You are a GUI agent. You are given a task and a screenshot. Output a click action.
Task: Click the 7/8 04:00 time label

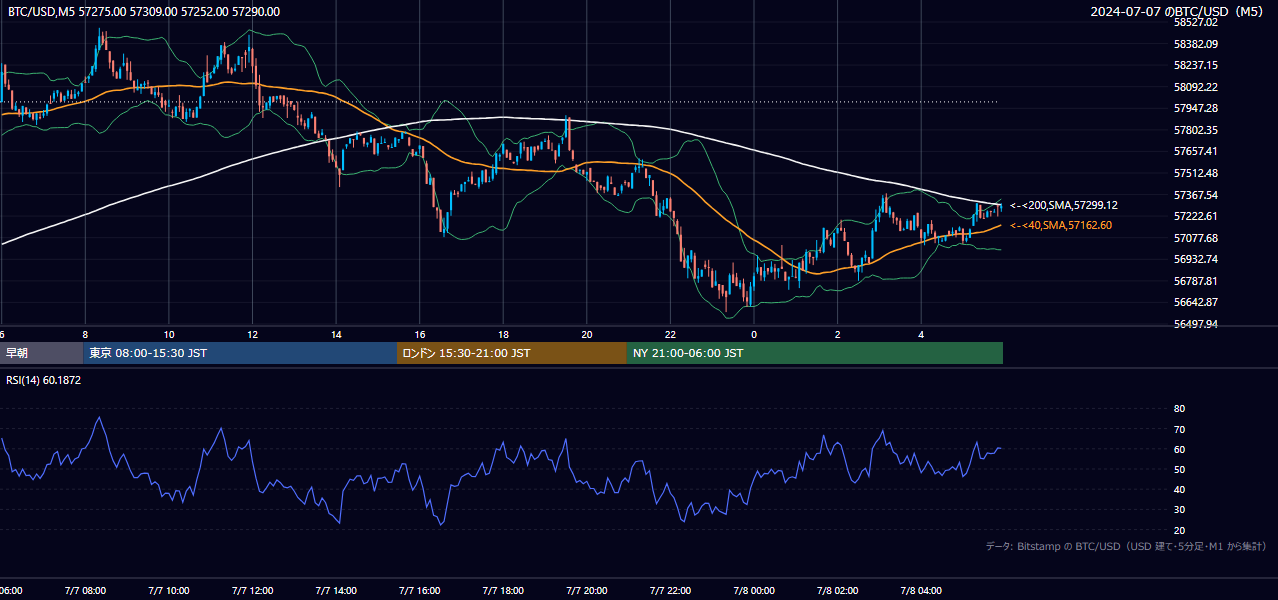coord(922,591)
